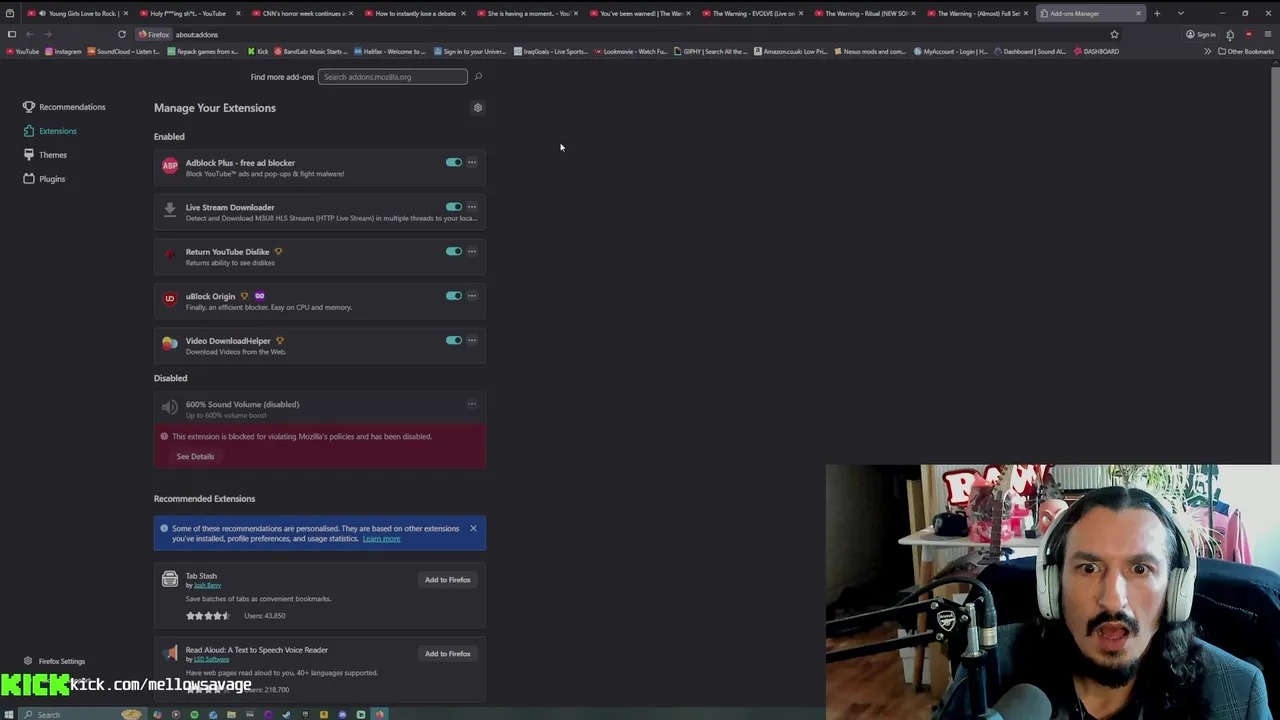
Task: Turn off Return YouTube Dislike toggle
Action: tap(454, 251)
